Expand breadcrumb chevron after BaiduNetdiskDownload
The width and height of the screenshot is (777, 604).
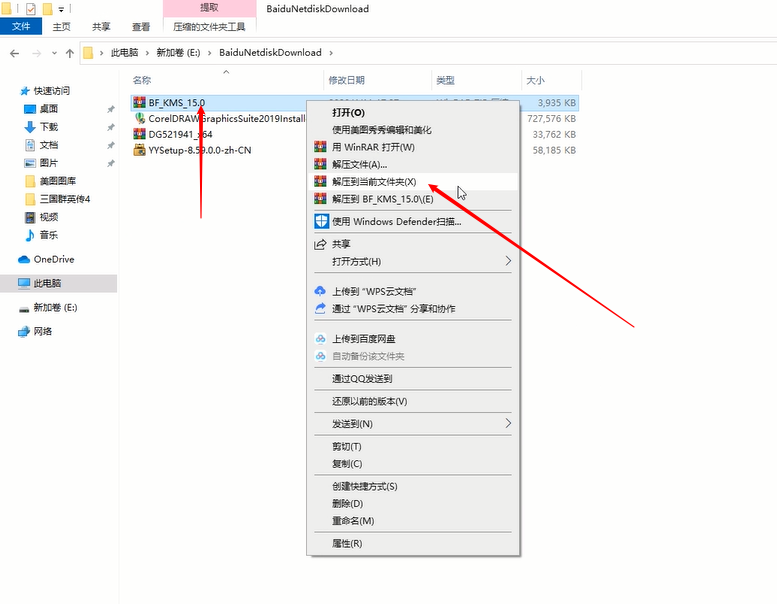(x=331, y=53)
